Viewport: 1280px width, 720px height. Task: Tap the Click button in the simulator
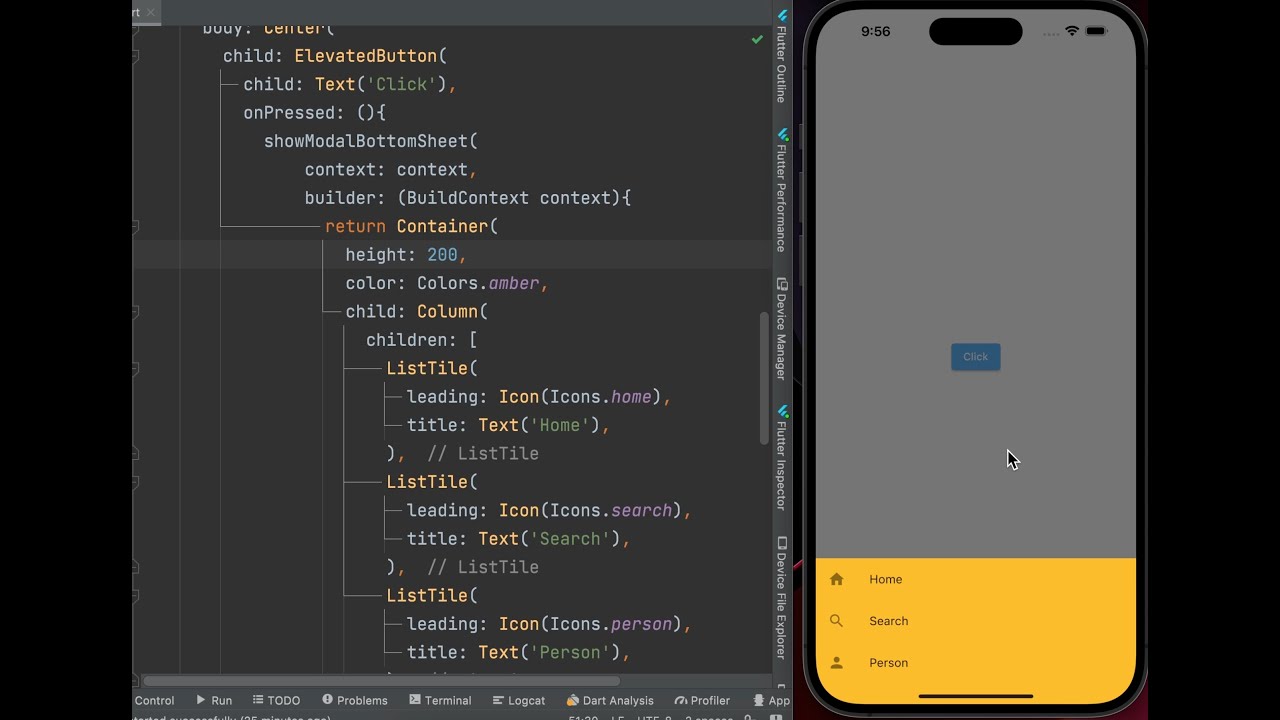[x=975, y=357]
